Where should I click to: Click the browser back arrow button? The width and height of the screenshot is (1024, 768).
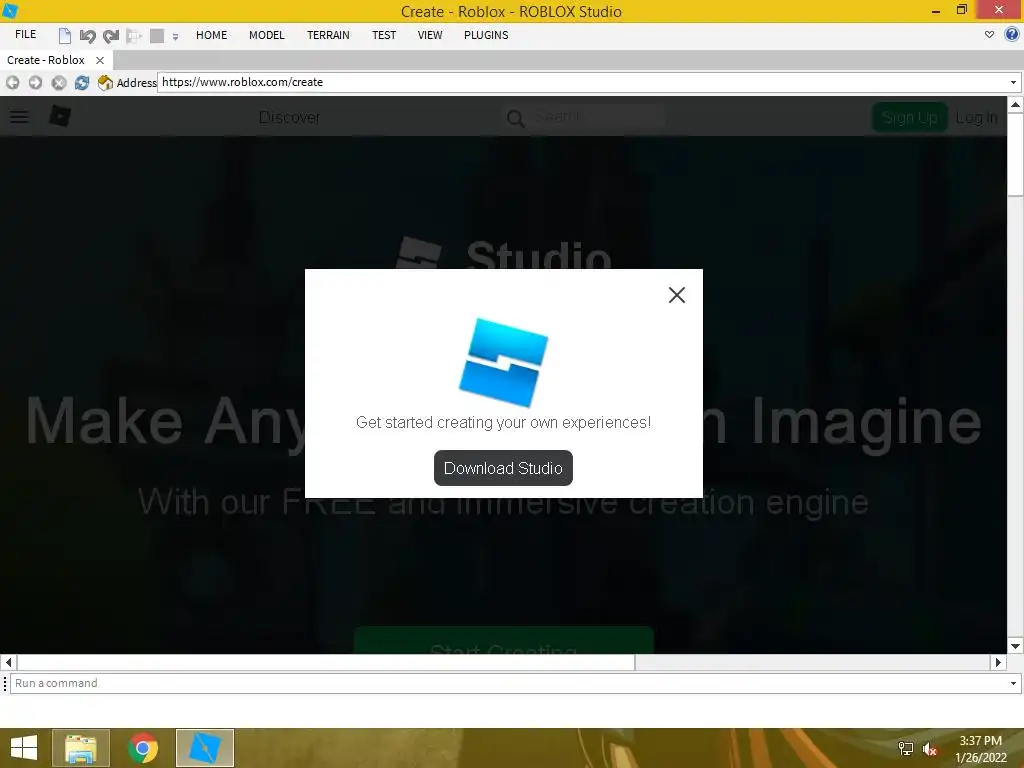pyautogui.click(x=12, y=82)
